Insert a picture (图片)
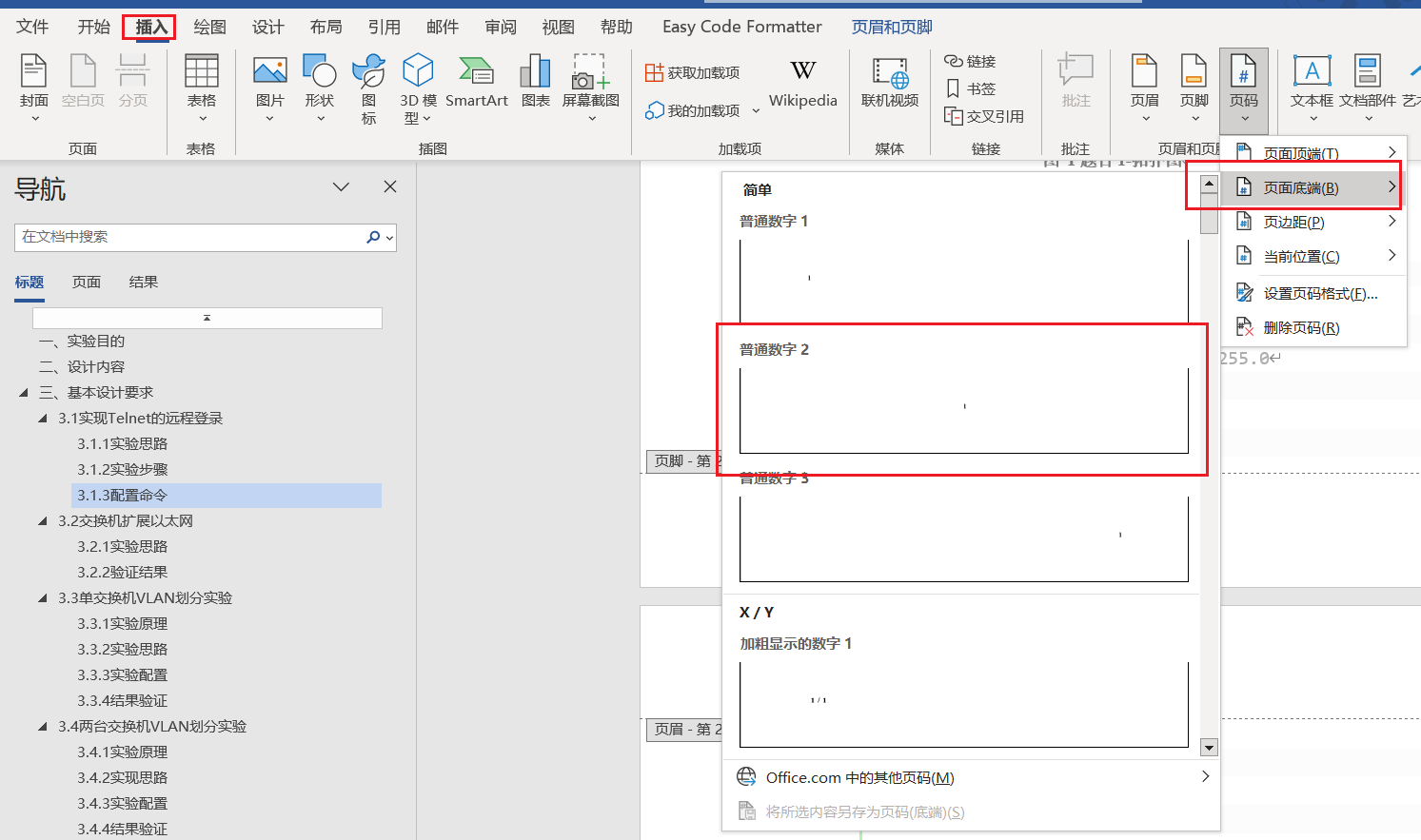Image resolution: width=1421 pixels, height=840 pixels. pos(270,88)
